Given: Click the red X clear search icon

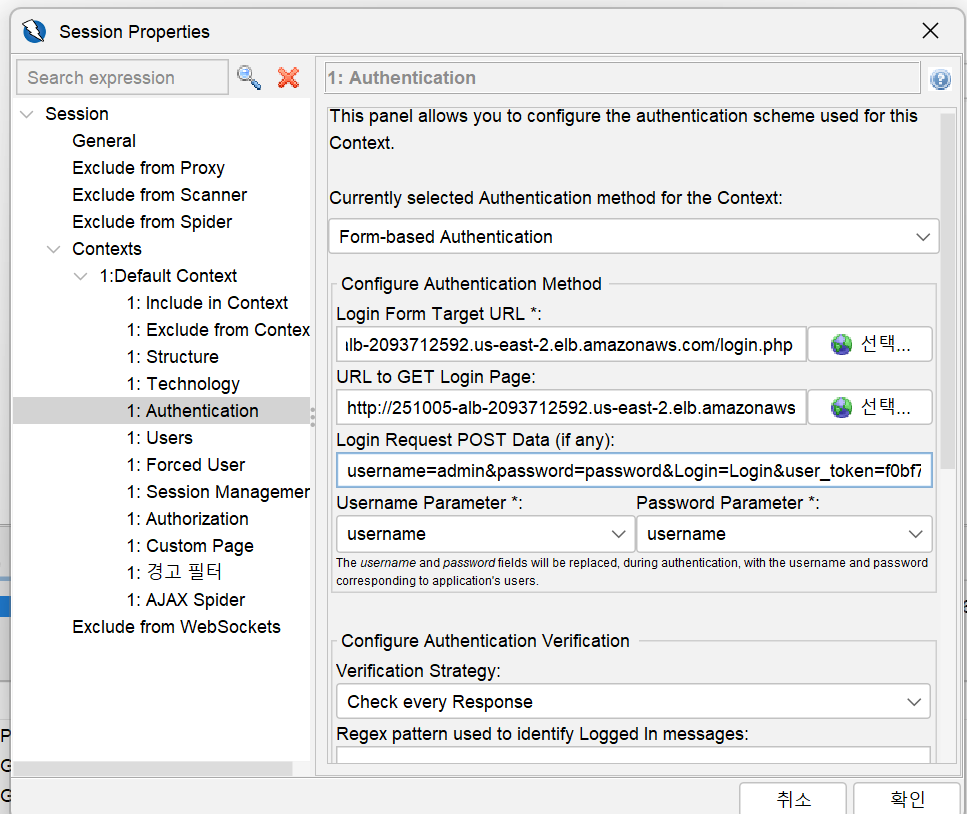Looking at the screenshot, I should [288, 77].
